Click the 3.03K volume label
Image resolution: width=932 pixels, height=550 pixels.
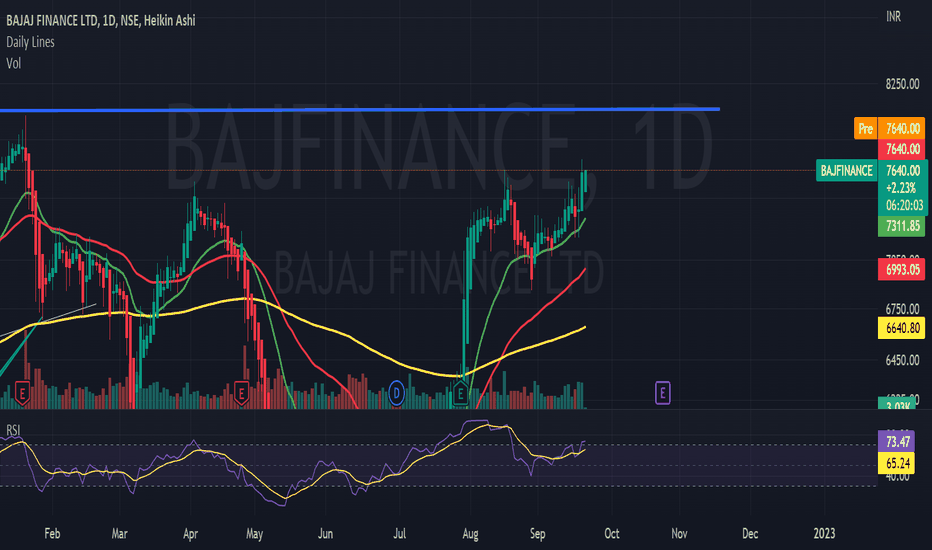click(x=897, y=404)
